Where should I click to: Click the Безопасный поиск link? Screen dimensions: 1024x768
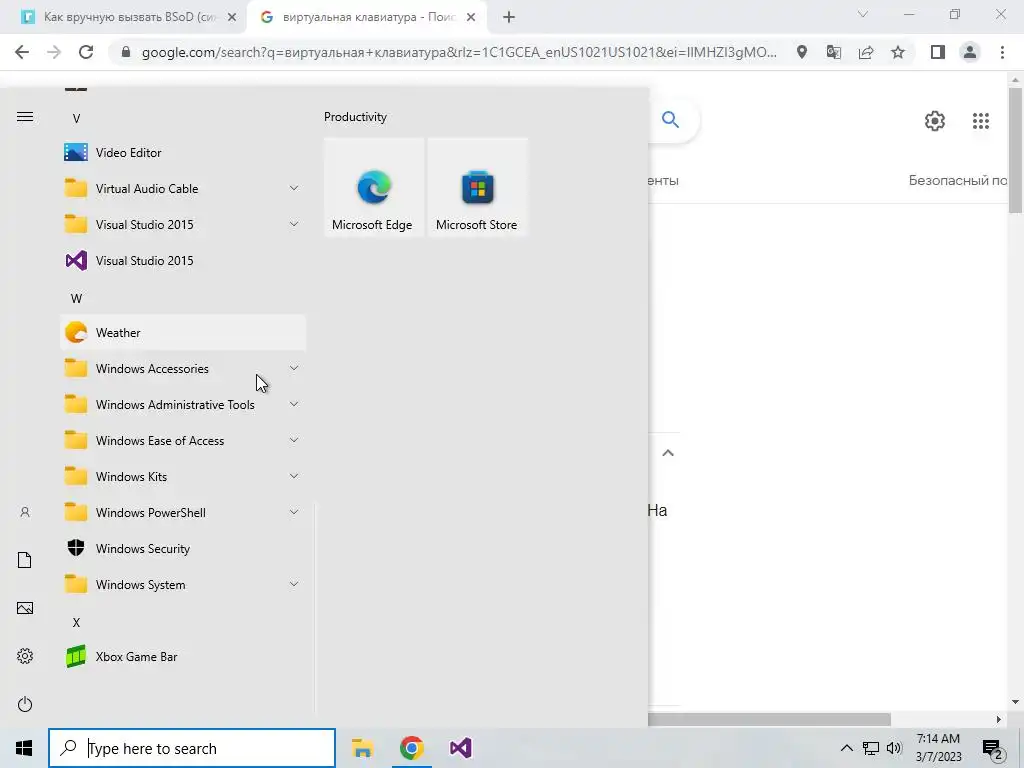coord(957,180)
